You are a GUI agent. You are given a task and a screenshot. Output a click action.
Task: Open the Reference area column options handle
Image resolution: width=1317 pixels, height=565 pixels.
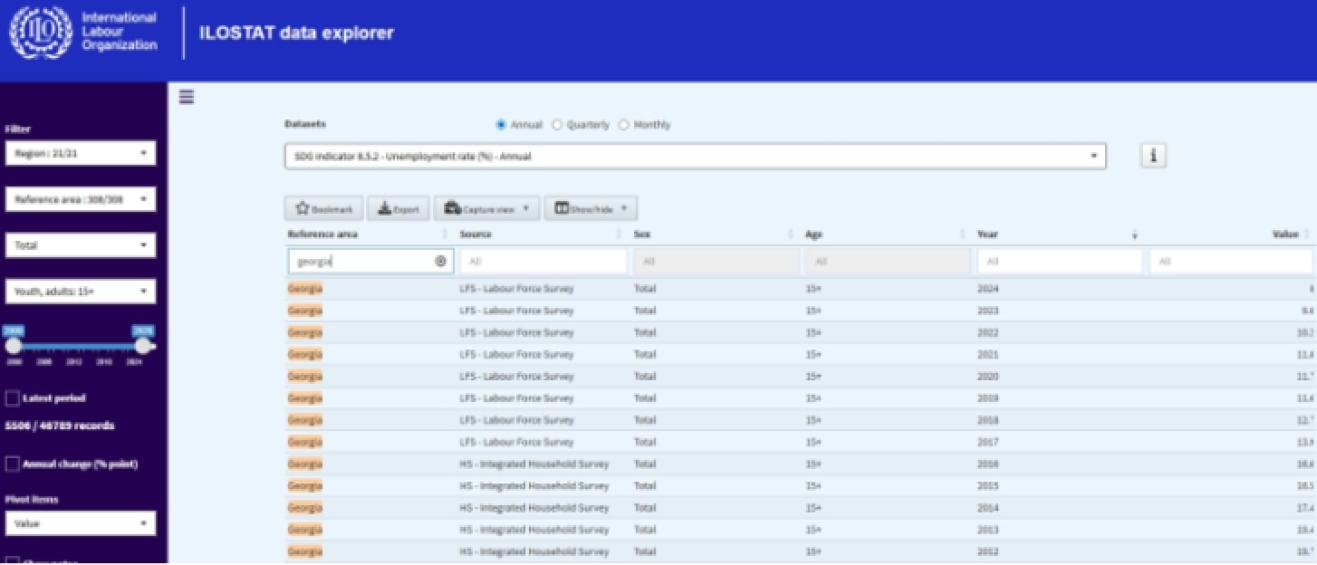[x=445, y=234]
